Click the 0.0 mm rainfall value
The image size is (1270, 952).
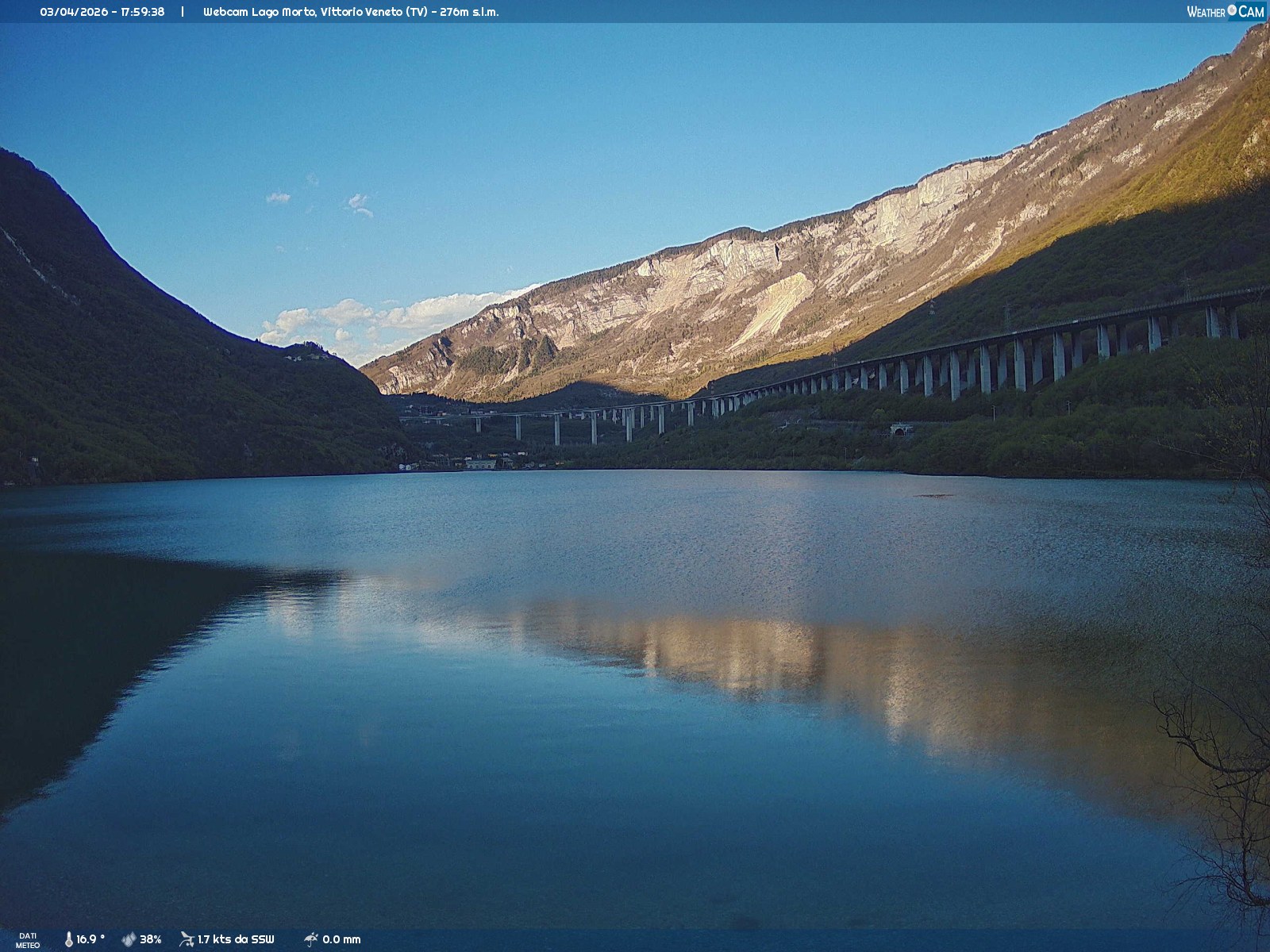(341, 939)
